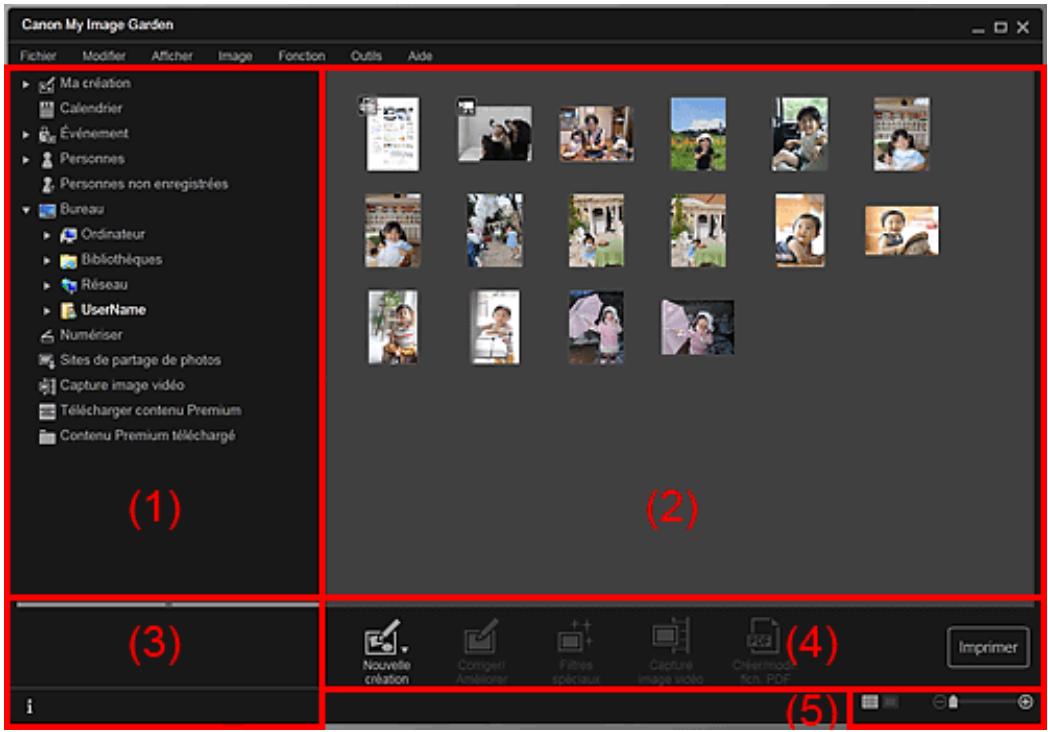Expand the Personnes tree node
1048x732 pixels.
point(25,160)
